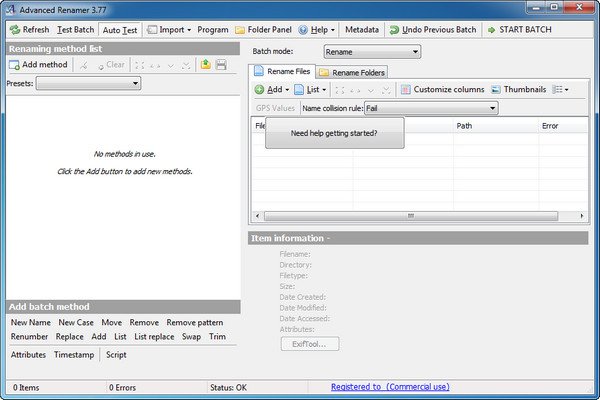
Task: Click the move-to-bottom icon in method list toolbar
Action: 186,66
